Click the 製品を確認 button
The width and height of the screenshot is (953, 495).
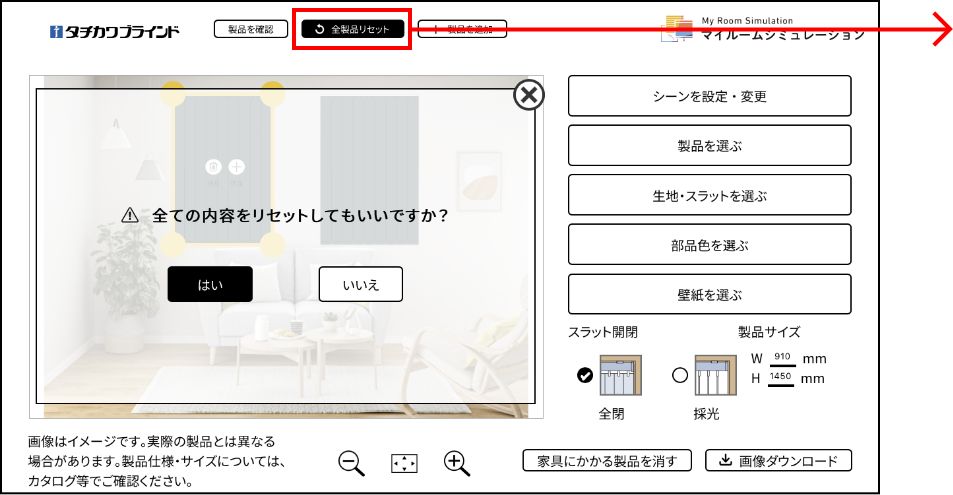tap(250, 29)
